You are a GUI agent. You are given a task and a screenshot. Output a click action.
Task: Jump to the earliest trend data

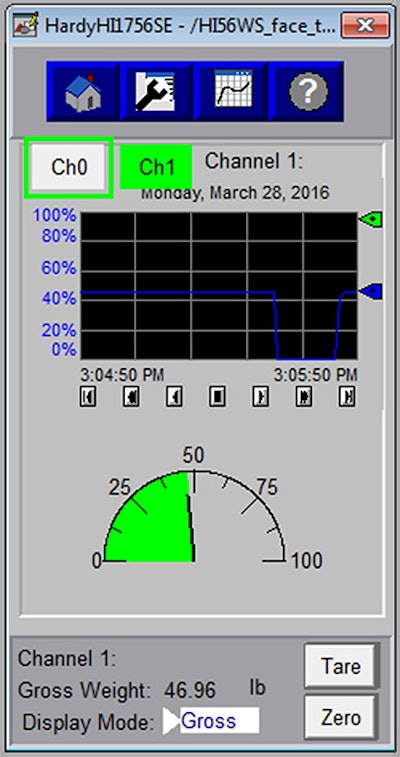(88, 397)
